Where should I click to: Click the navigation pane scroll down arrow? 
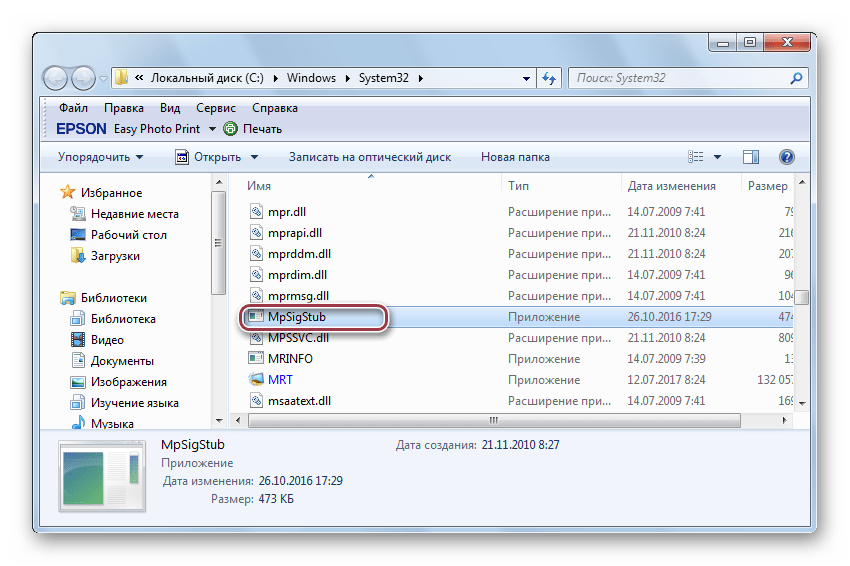(219, 421)
